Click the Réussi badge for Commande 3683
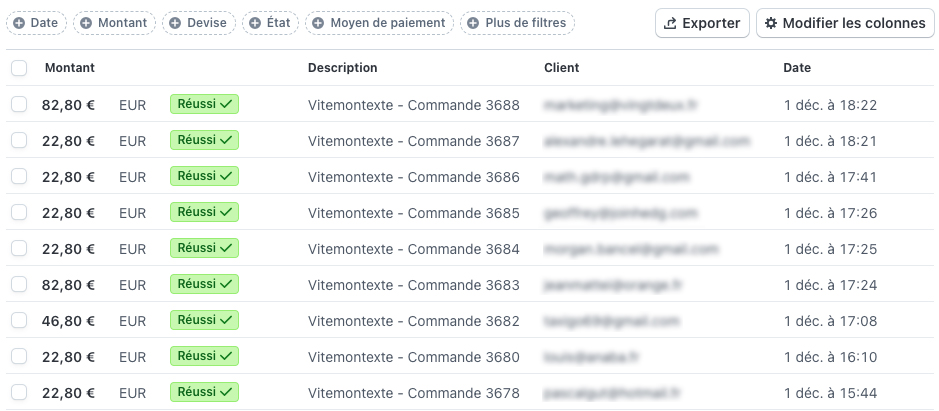Viewport: 939px width, 411px height. [x=204, y=284]
